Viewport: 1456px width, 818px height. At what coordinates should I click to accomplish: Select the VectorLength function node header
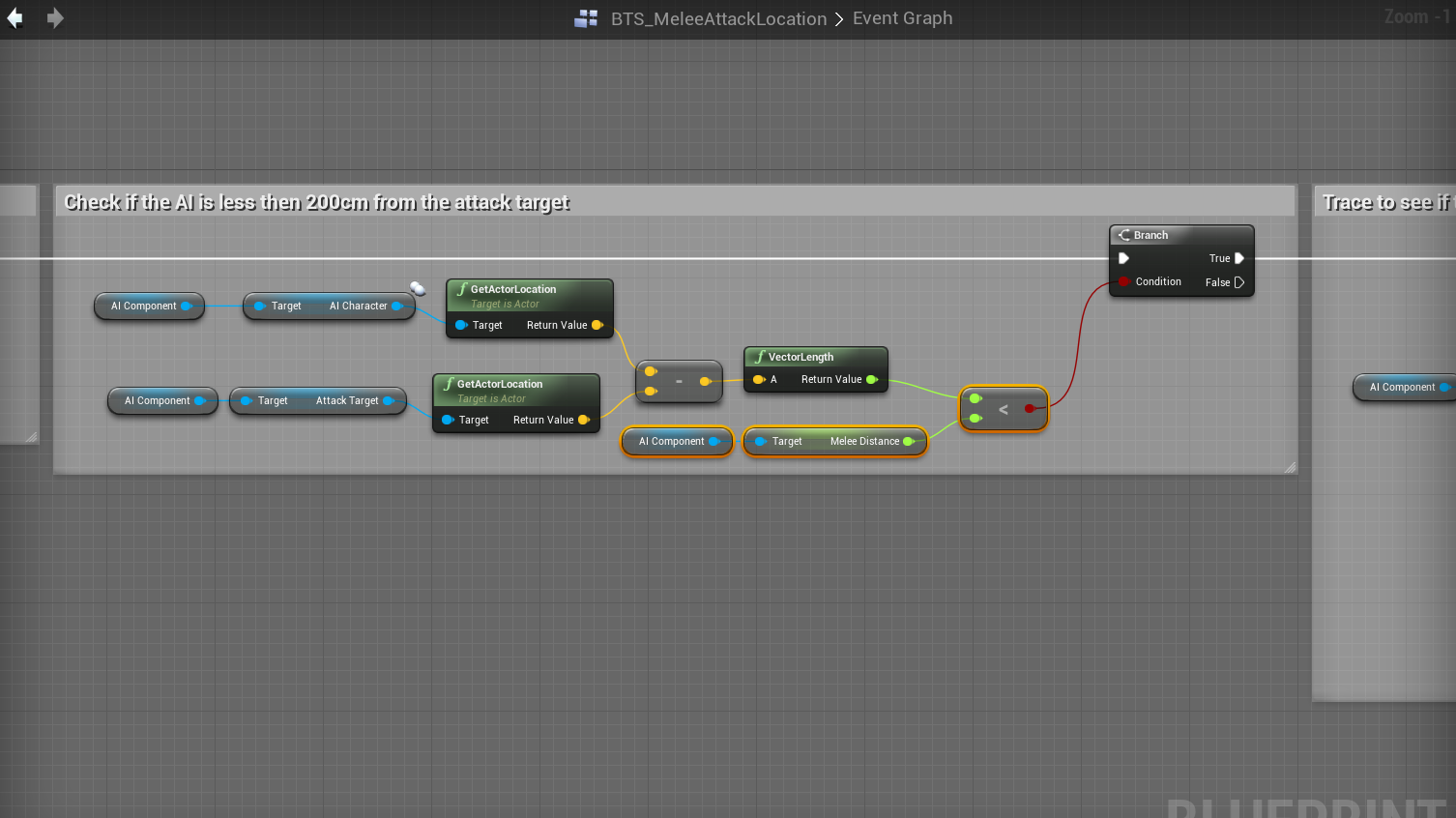(801, 357)
